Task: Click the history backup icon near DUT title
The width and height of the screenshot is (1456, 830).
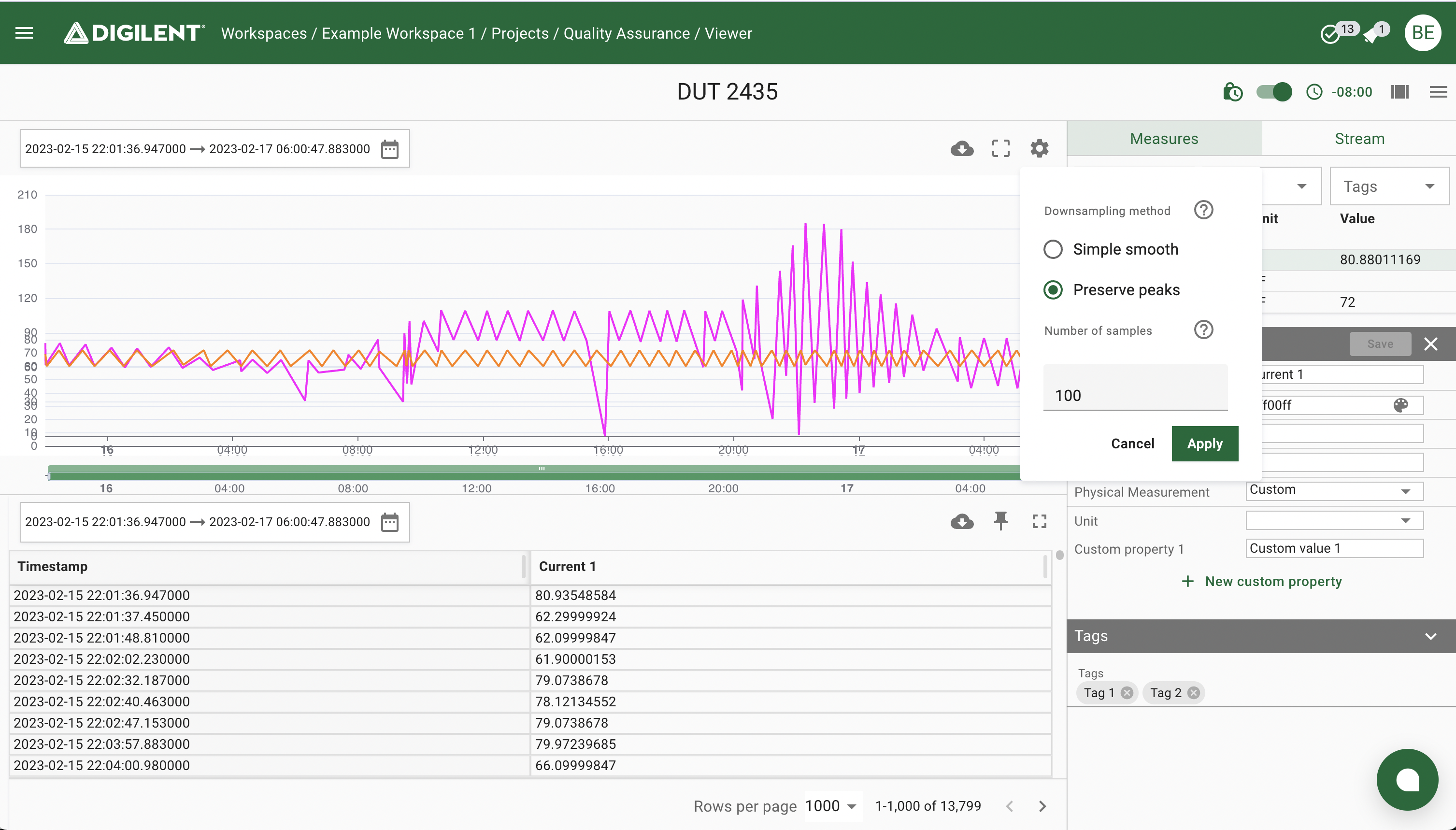Action: coord(1233,92)
